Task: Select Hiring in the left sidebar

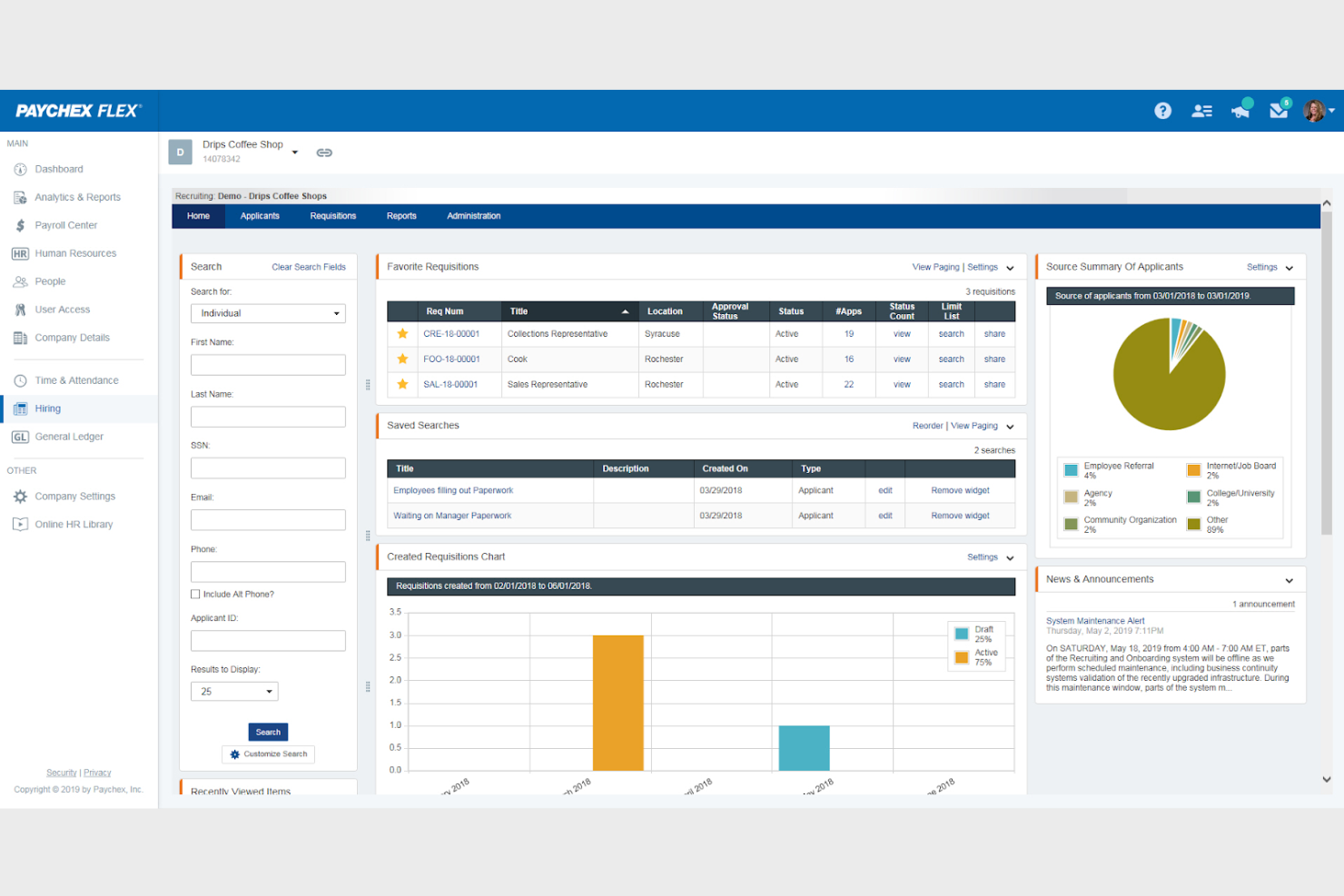Action: click(x=47, y=408)
